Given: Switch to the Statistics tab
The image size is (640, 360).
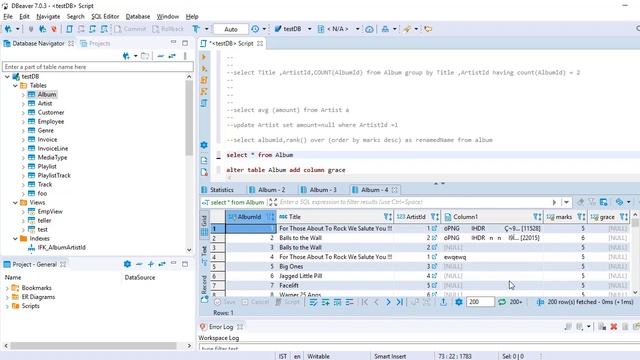Looking at the screenshot, I should point(218,190).
